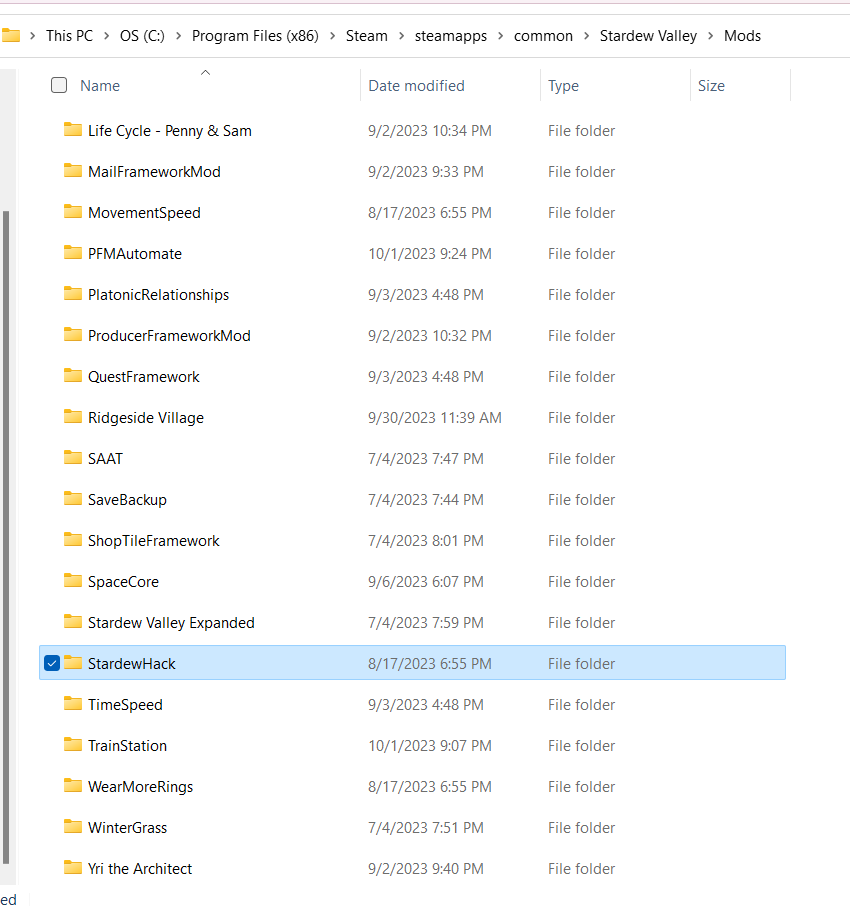Select the TimeSpeed folder name

pos(125,705)
